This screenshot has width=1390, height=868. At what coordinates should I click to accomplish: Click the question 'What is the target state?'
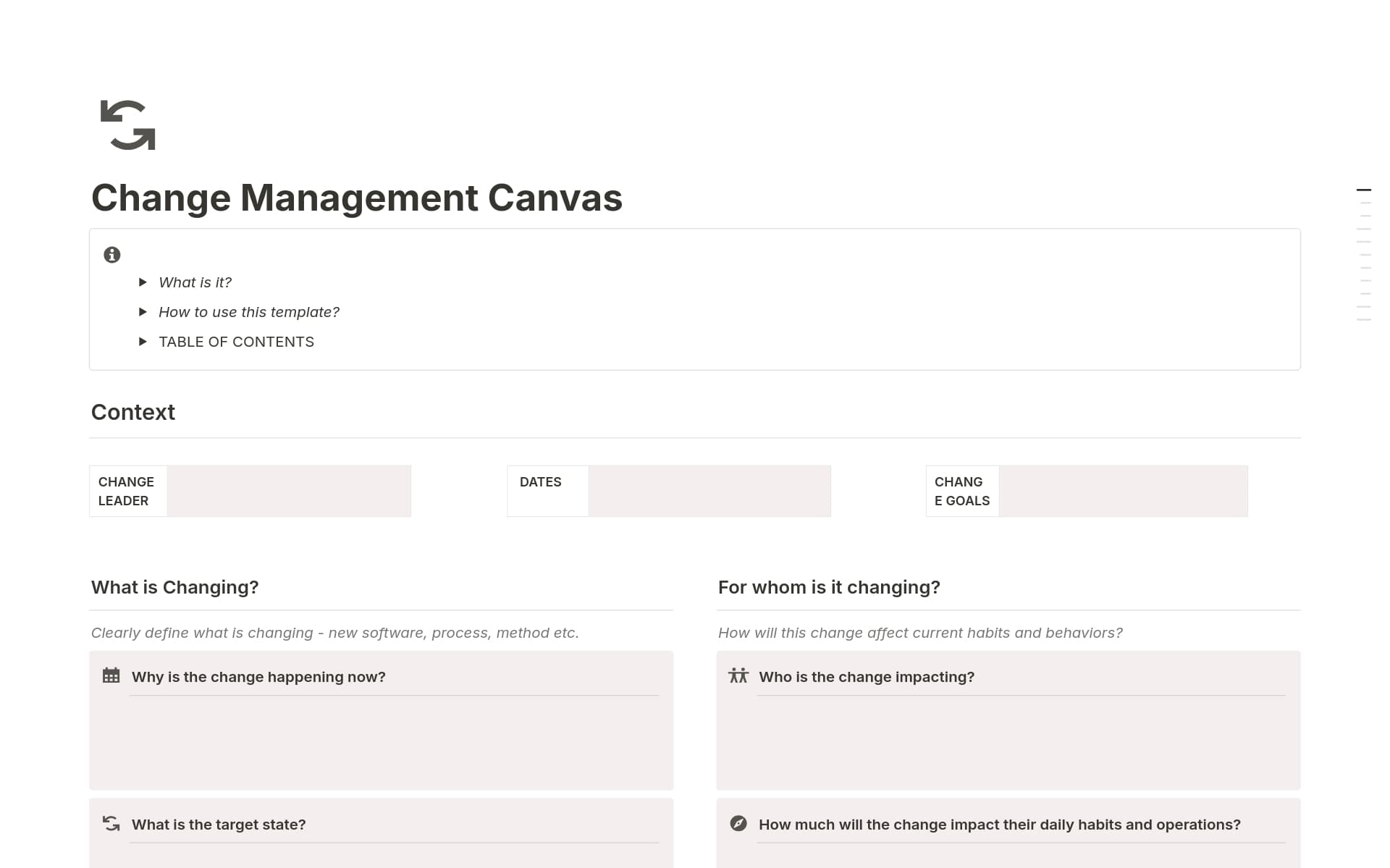pos(218,825)
